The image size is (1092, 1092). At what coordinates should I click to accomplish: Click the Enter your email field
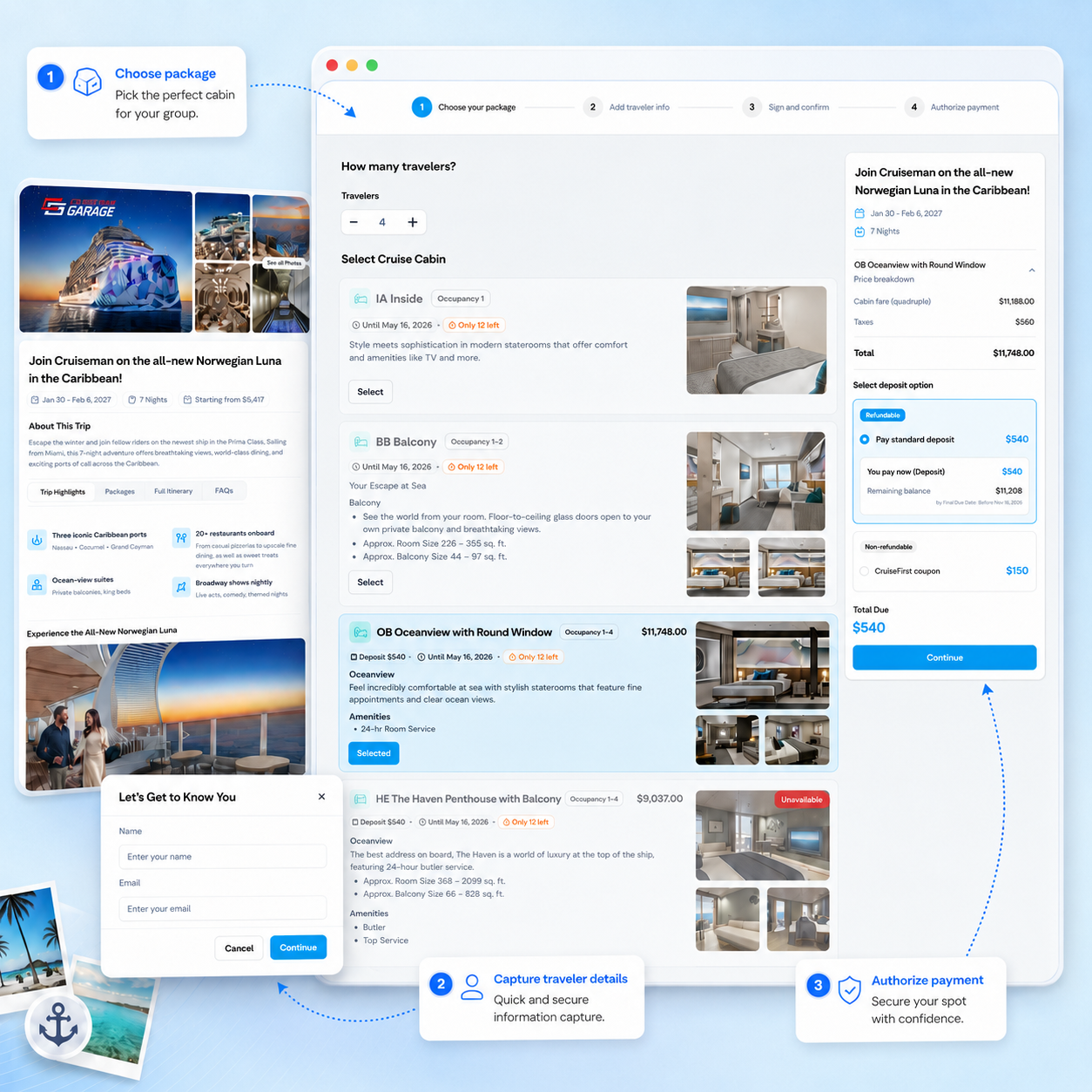click(223, 908)
